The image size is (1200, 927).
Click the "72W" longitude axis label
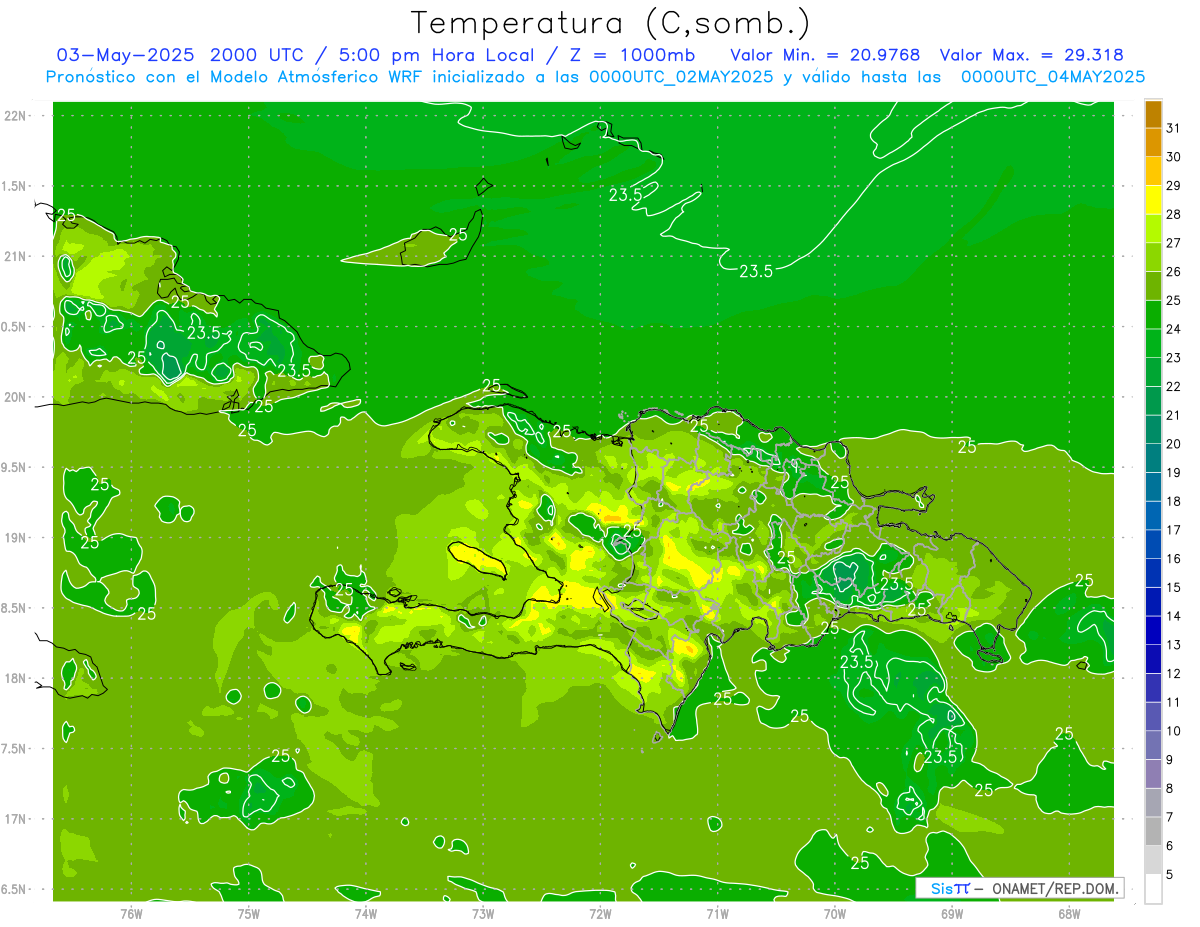click(600, 913)
